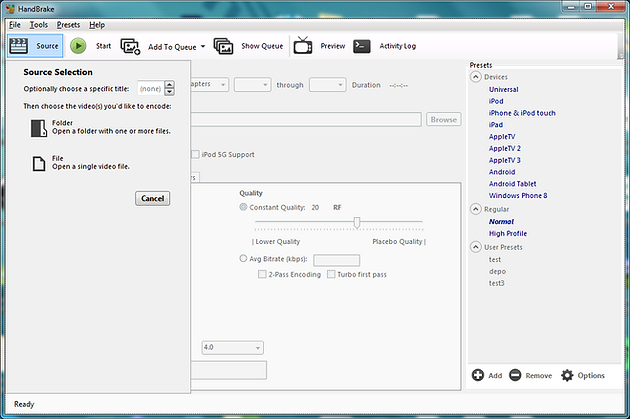Select the Windows Phone 8 preset
Image resolution: width=630 pixels, height=419 pixels.
[x=518, y=195]
